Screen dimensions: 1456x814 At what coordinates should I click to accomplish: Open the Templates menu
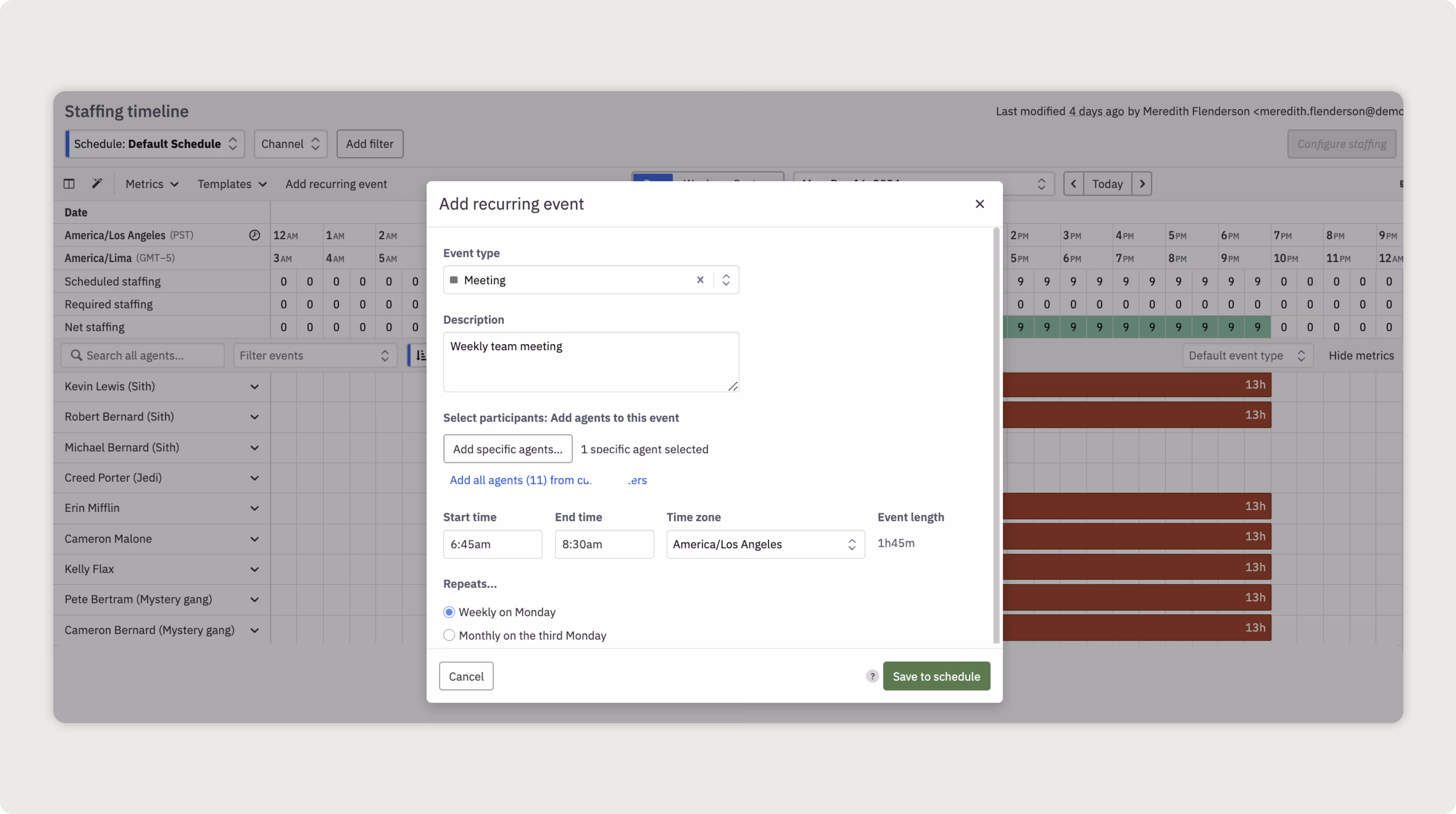point(232,184)
